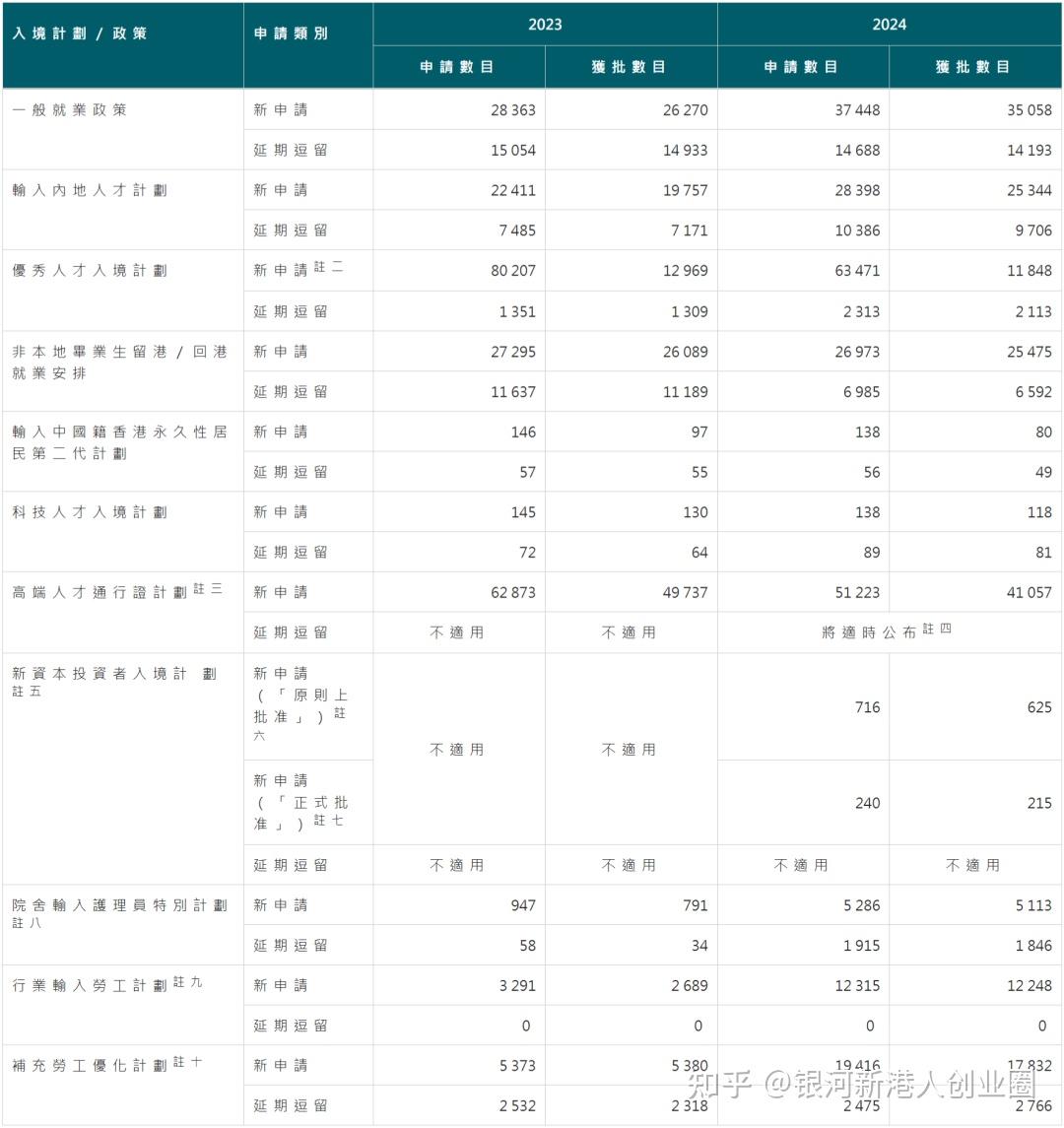Click the value 14 193
Image resolution: width=1064 pixels, height=1128 pixels.
point(1029,151)
